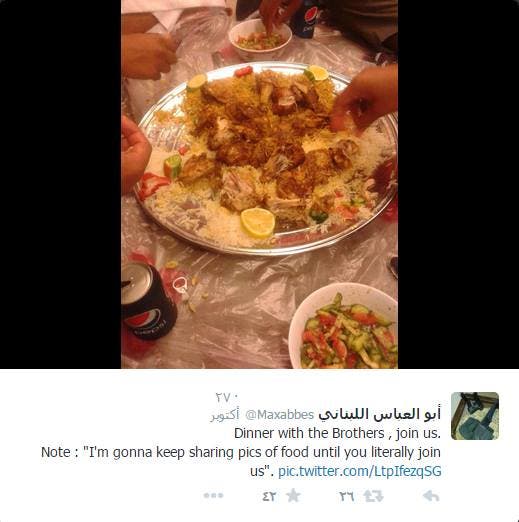
Task: Click the Pepsi can at top of photo
Action: tap(306, 19)
